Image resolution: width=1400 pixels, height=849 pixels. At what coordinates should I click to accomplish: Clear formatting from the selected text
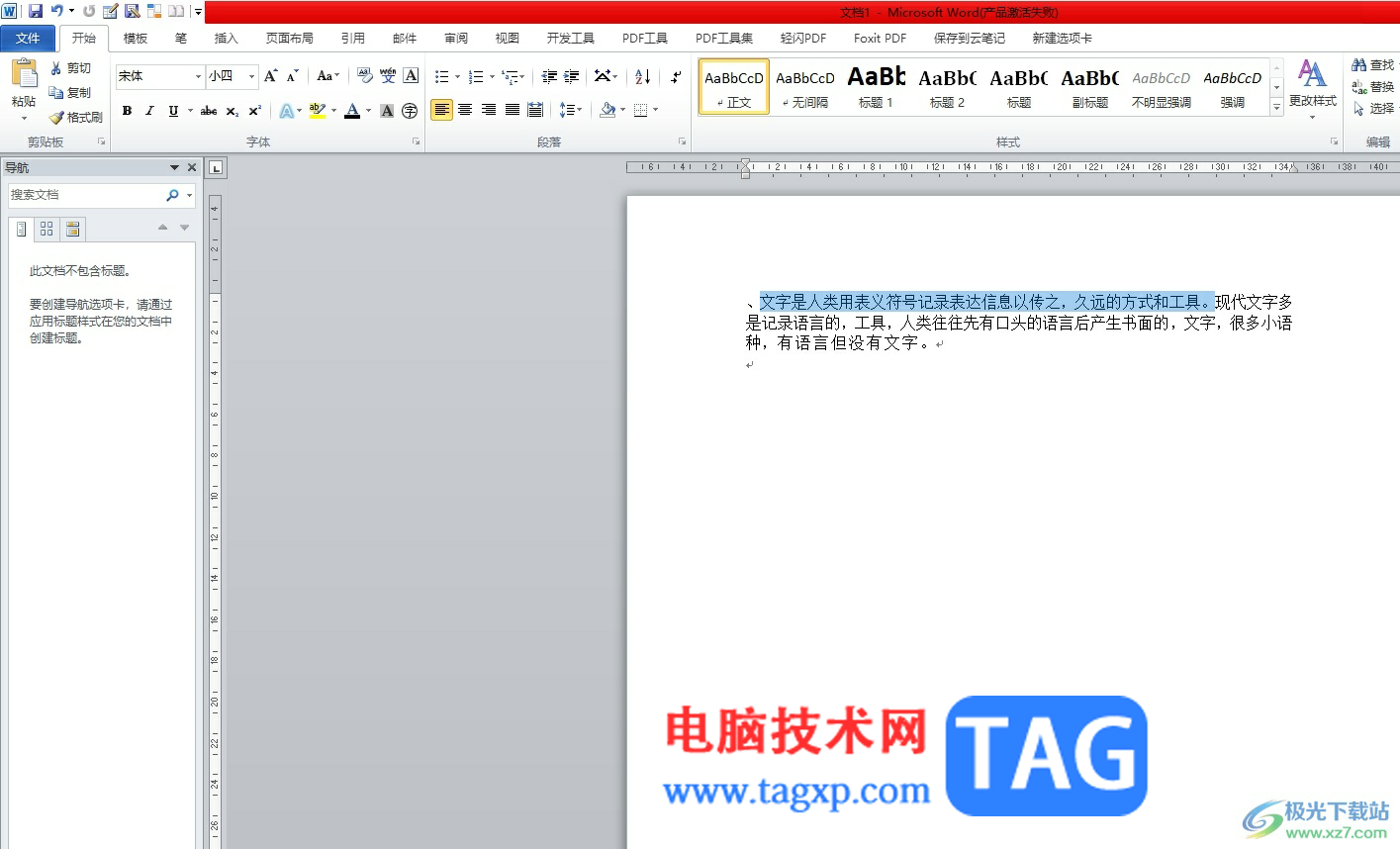coord(364,76)
